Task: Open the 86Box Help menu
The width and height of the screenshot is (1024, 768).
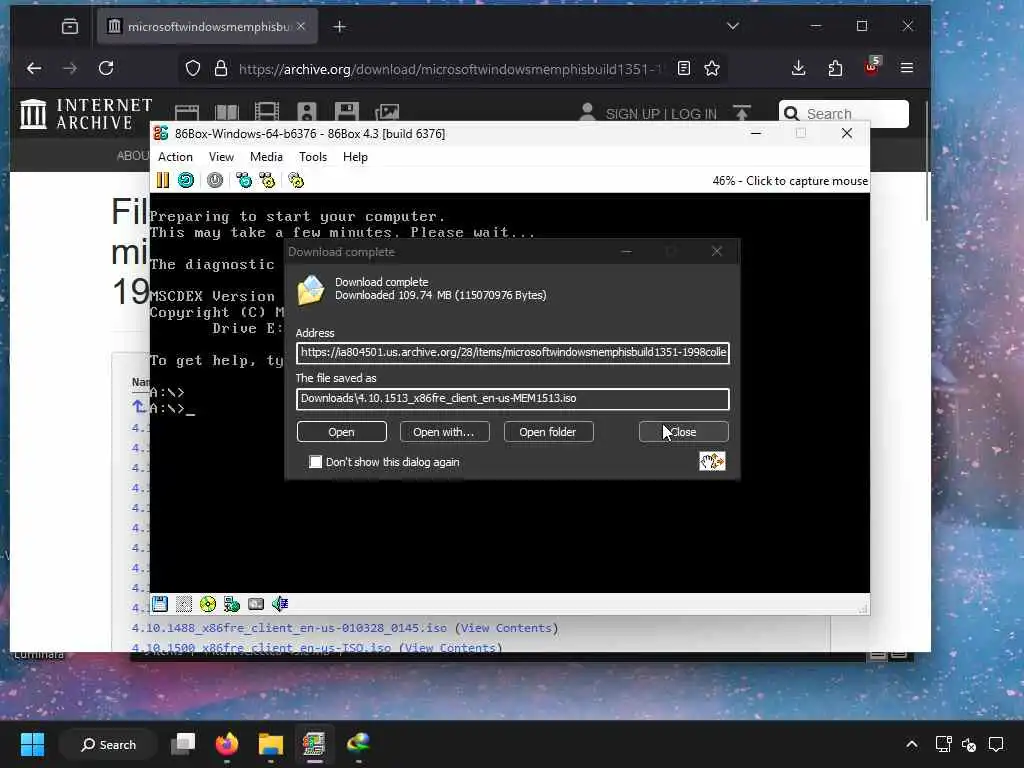Action: (355, 157)
